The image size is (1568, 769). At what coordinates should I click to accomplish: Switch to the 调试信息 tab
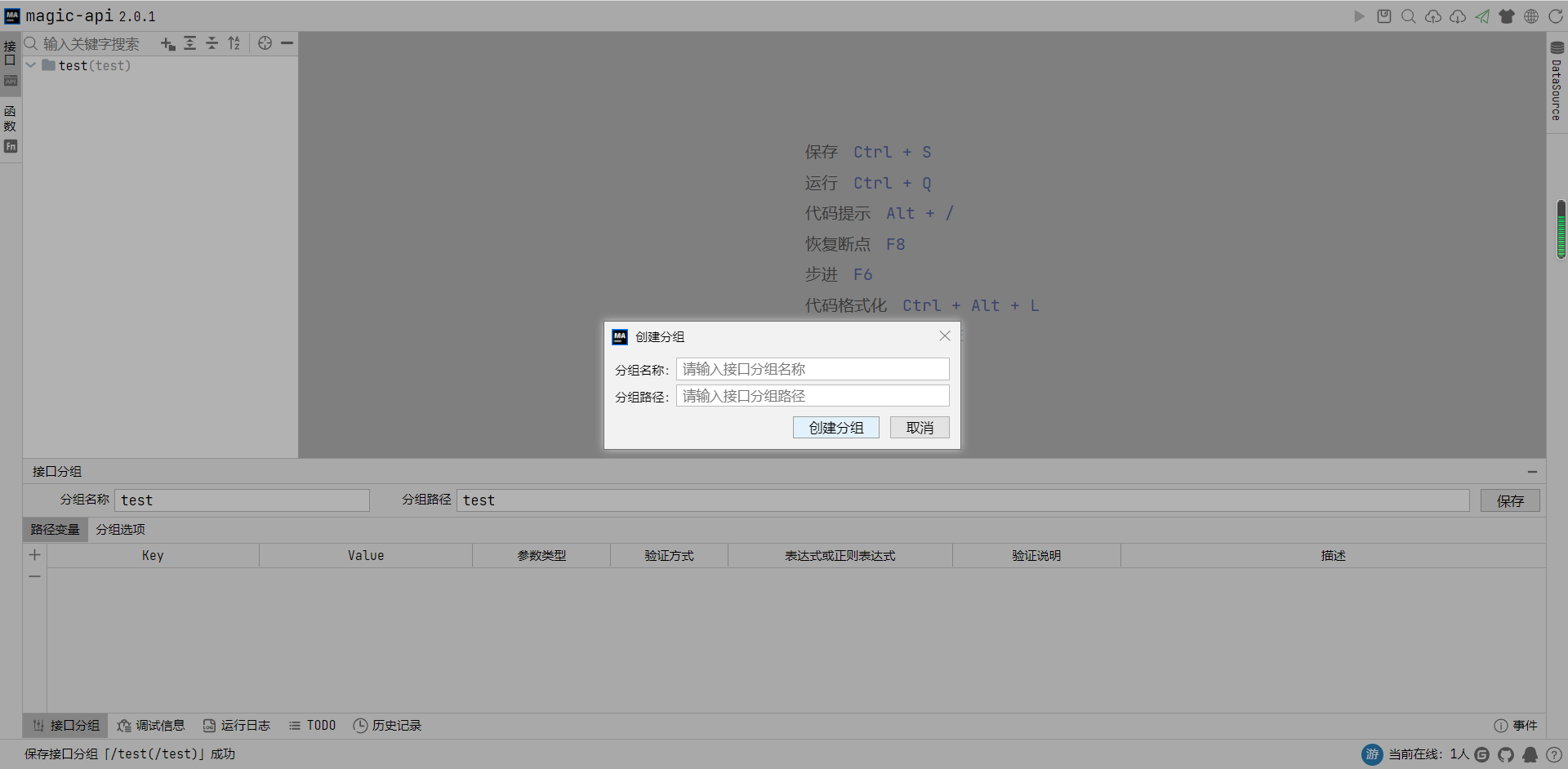tap(151, 725)
